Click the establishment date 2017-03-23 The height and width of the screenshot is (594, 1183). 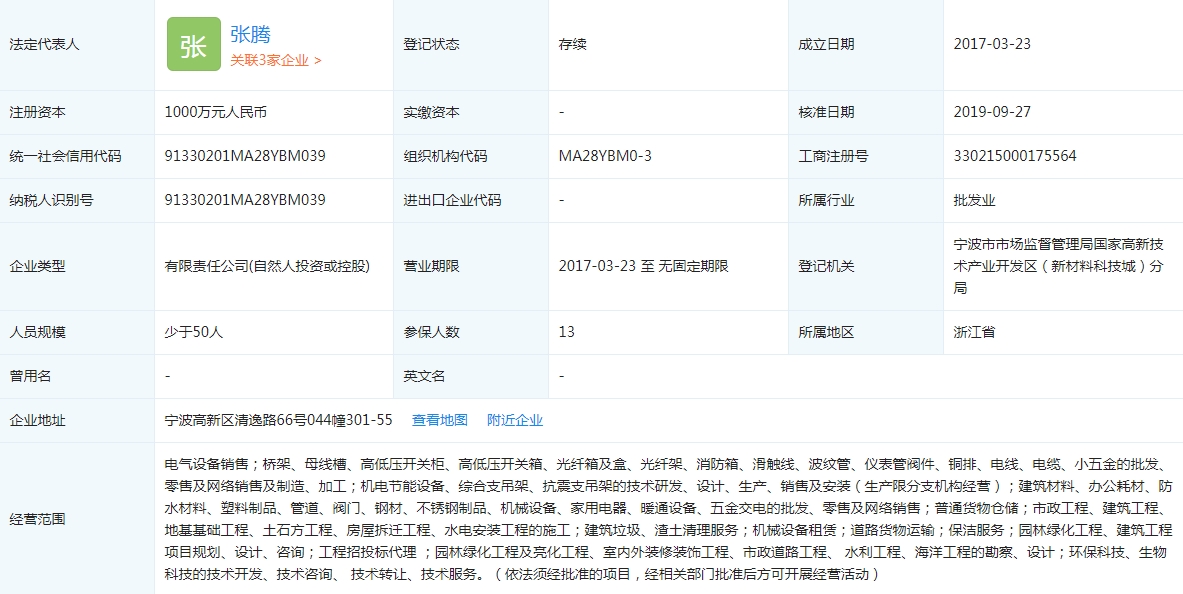pyautogui.click(x=992, y=44)
